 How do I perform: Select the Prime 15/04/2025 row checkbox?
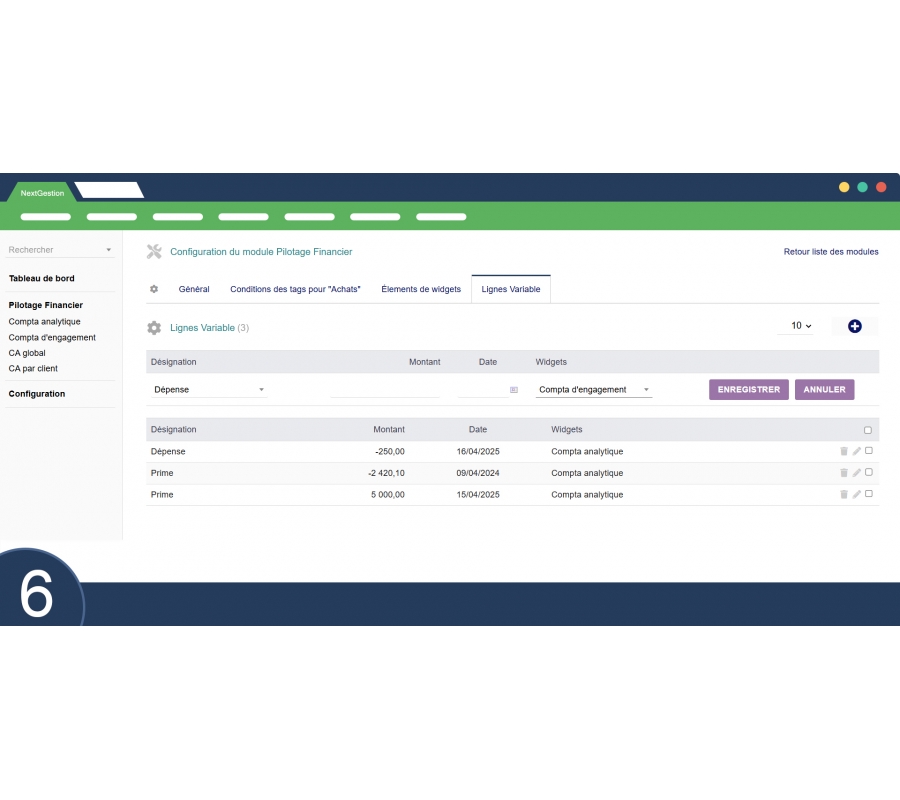coord(868,494)
